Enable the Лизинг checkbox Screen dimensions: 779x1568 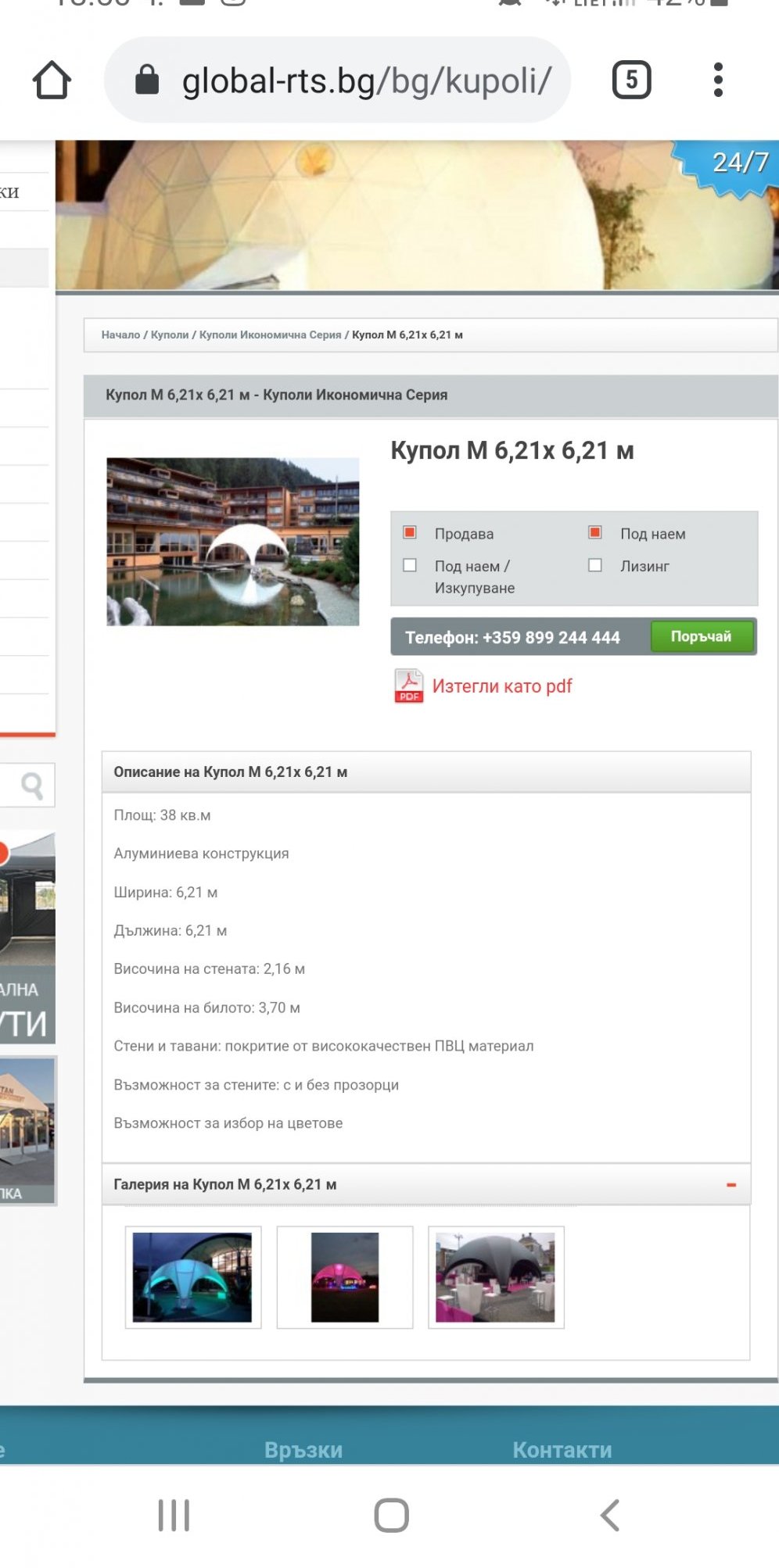(x=595, y=565)
